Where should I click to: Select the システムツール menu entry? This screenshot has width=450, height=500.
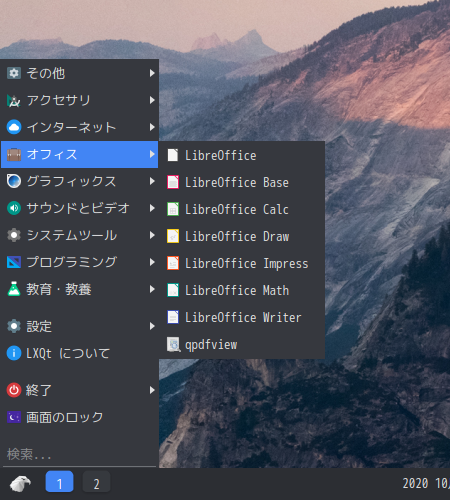pyautogui.click(x=80, y=235)
